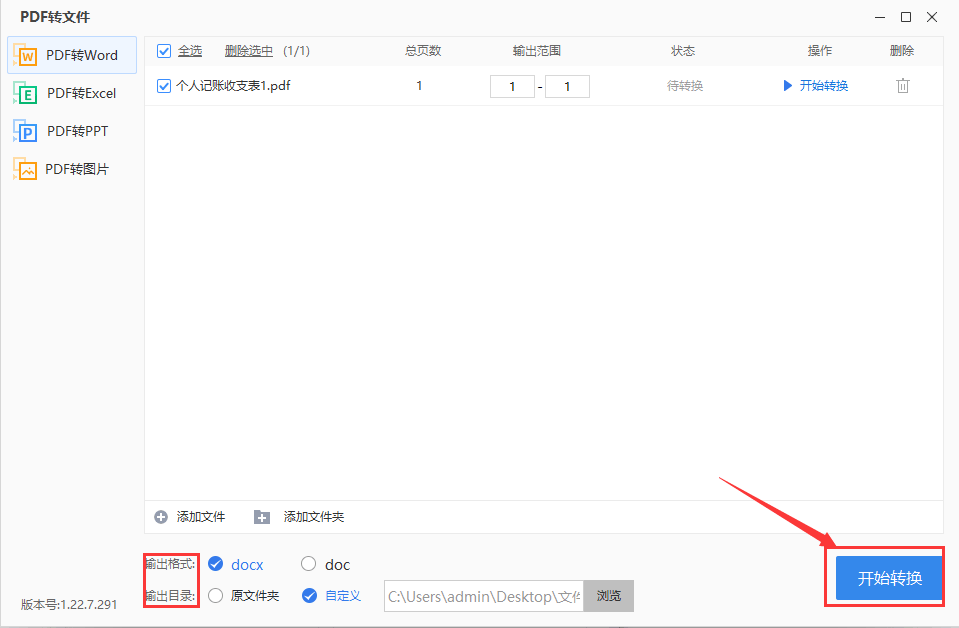Viewport: 959px width, 628px height.
Task: Select docx output format
Action: coord(215,564)
